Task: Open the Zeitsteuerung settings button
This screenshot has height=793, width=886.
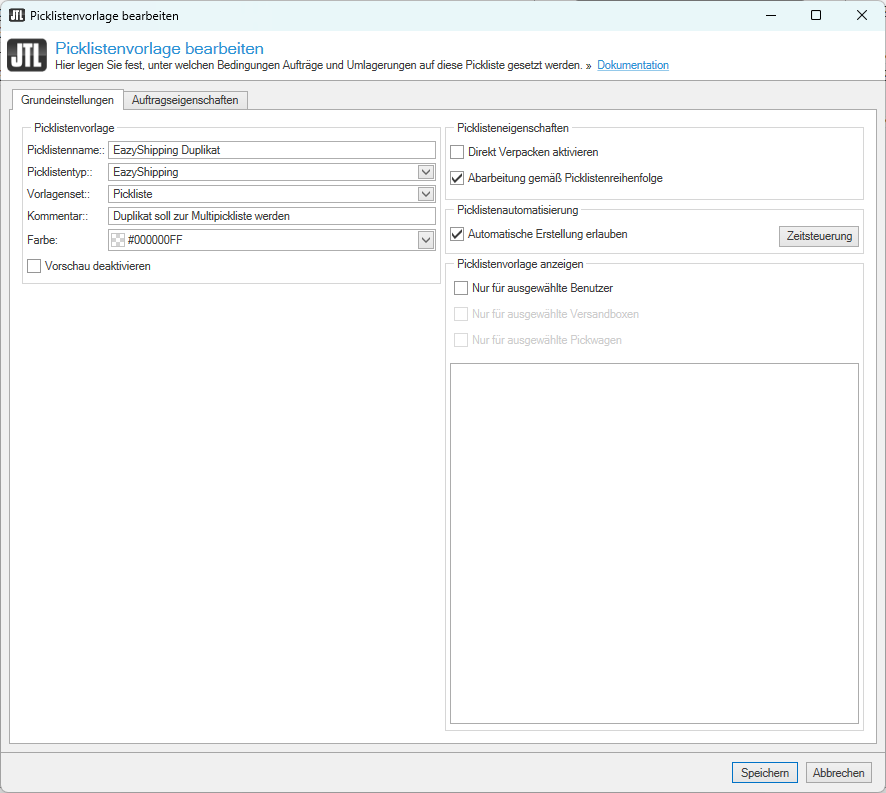Action: [818, 236]
